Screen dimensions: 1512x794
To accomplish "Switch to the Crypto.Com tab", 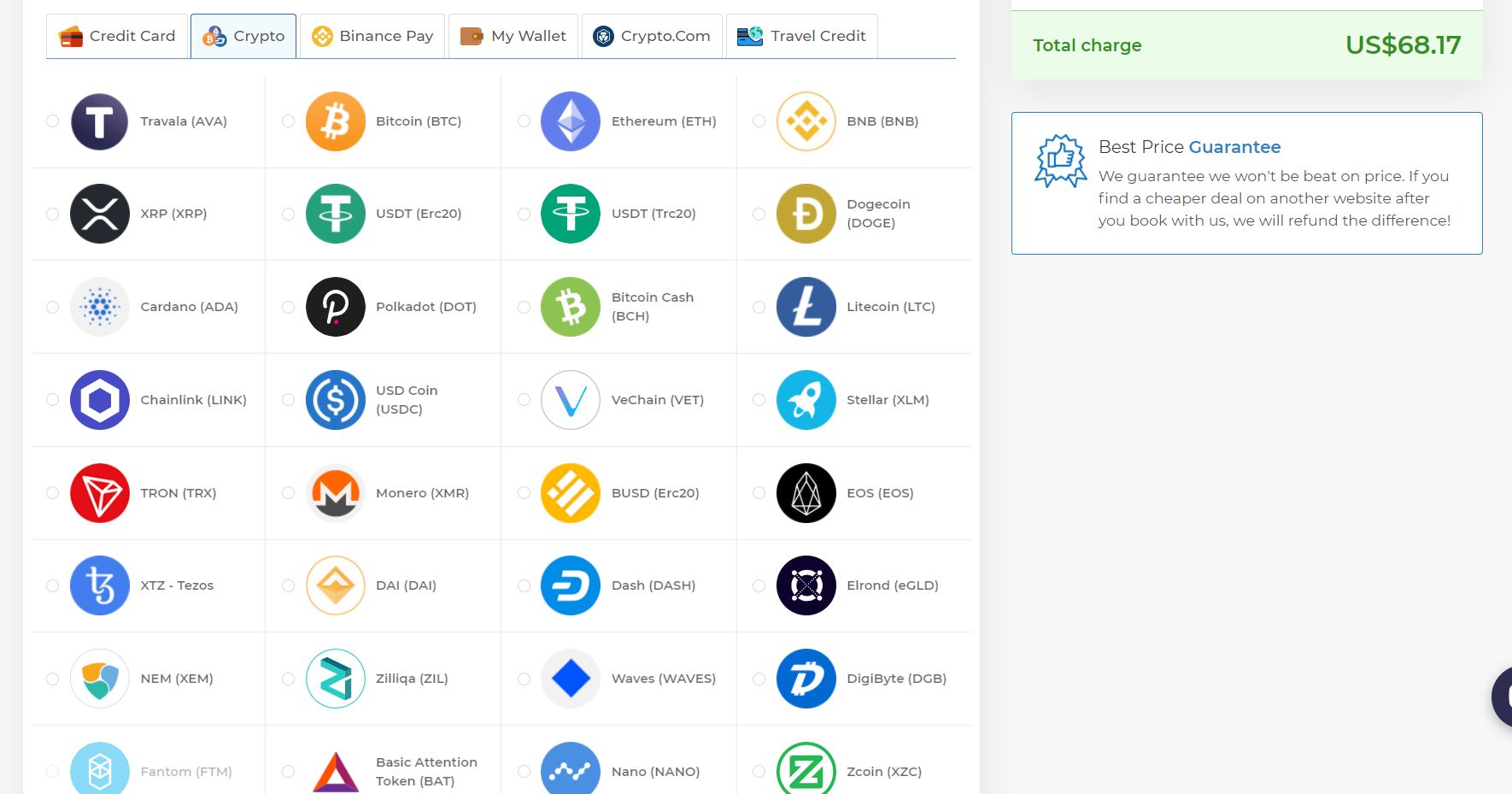I will 652,36.
